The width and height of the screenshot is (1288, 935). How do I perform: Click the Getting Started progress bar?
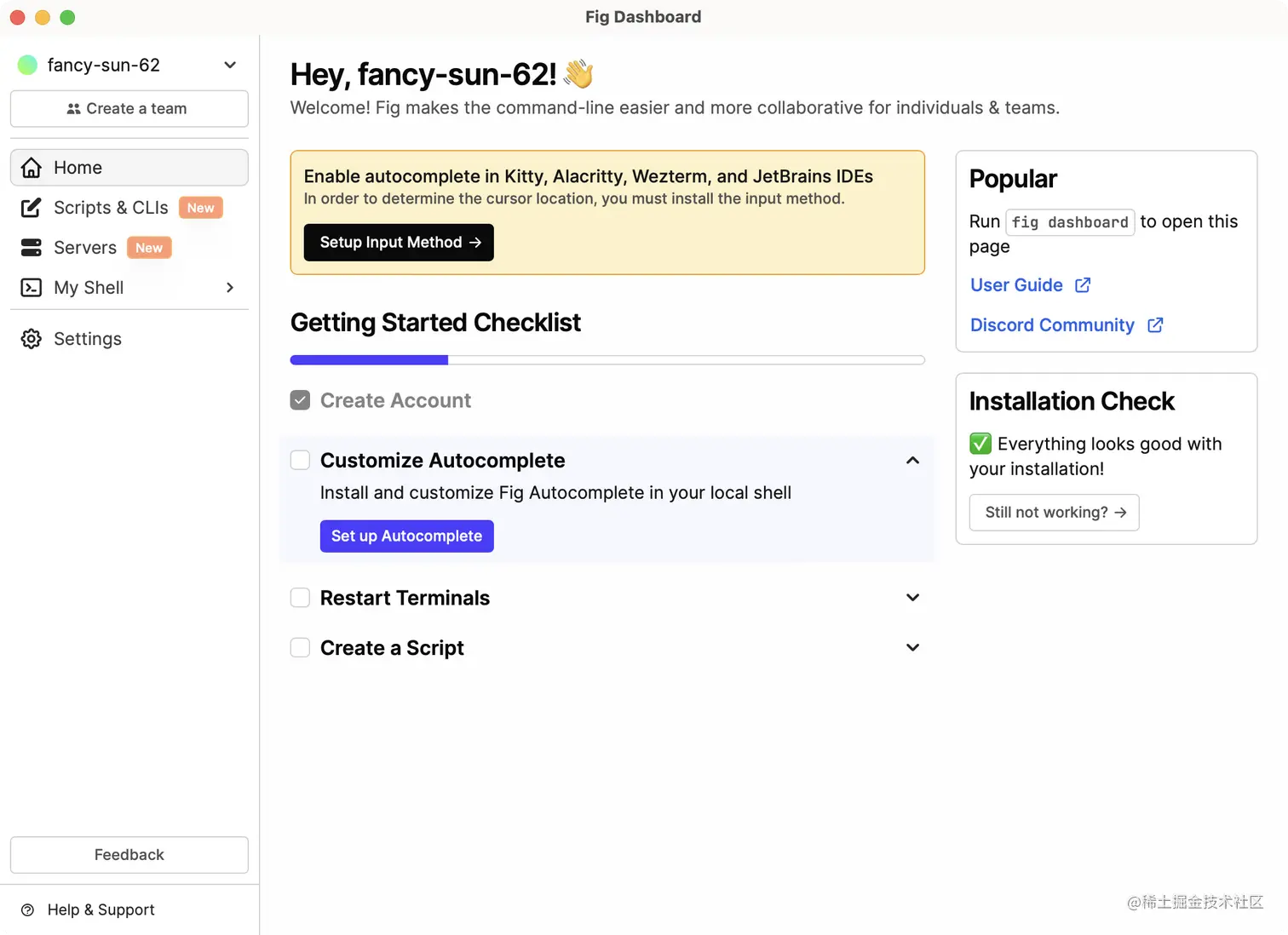click(x=607, y=360)
